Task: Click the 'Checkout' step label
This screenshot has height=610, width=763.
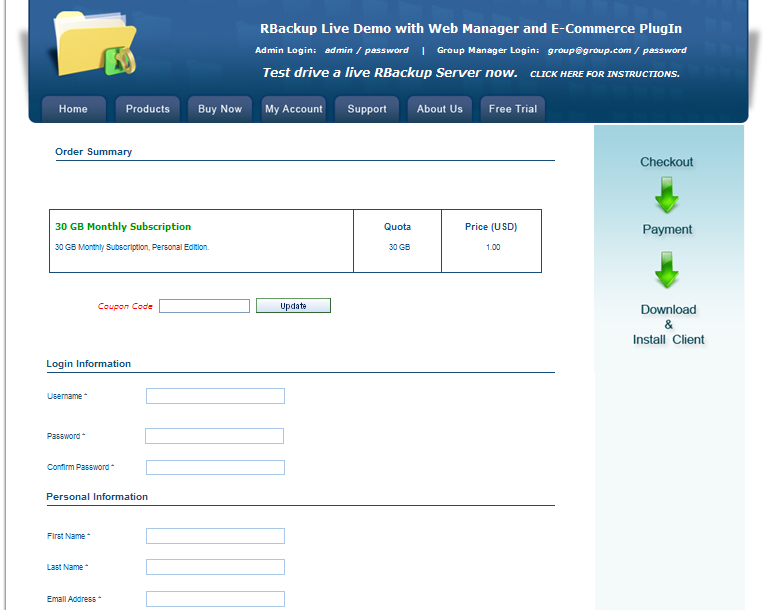Action: click(x=667, y=162)
